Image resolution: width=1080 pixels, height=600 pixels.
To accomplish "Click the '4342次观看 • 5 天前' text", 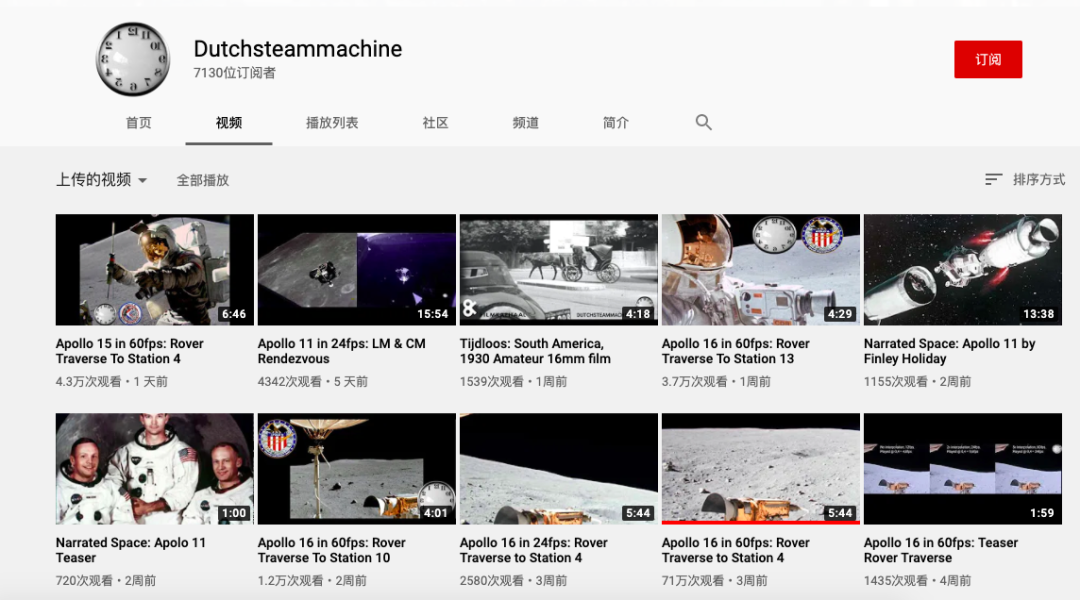I will pyautogui.click(x=313, y=382).
